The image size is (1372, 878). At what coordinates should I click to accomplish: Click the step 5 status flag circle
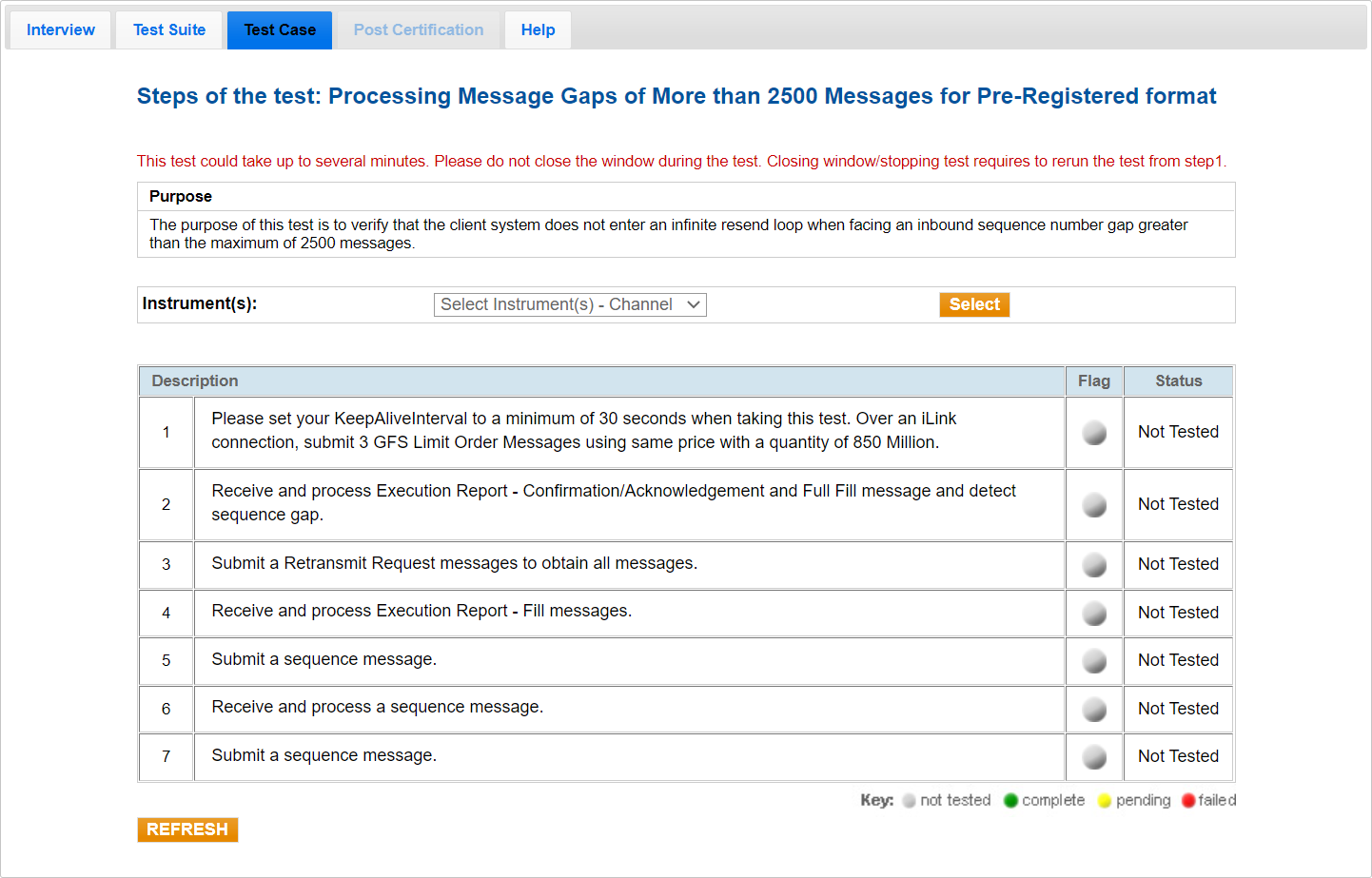click(x=1094, y=661)
